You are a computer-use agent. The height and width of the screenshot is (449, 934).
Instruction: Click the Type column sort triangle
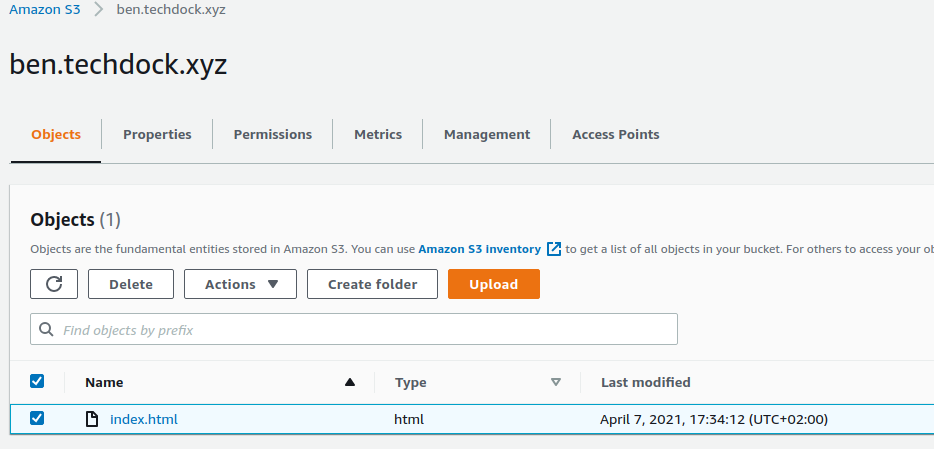[556, 382]
